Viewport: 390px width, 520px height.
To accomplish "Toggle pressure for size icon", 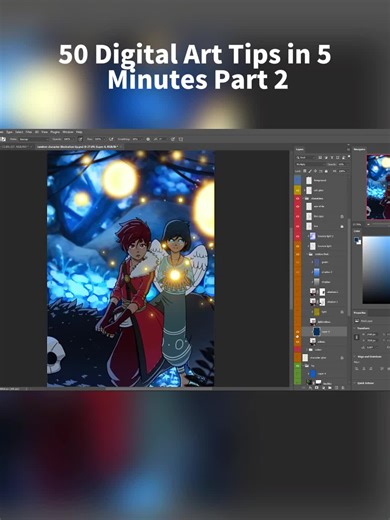I will pyautogui.click(x=173, y=139).
